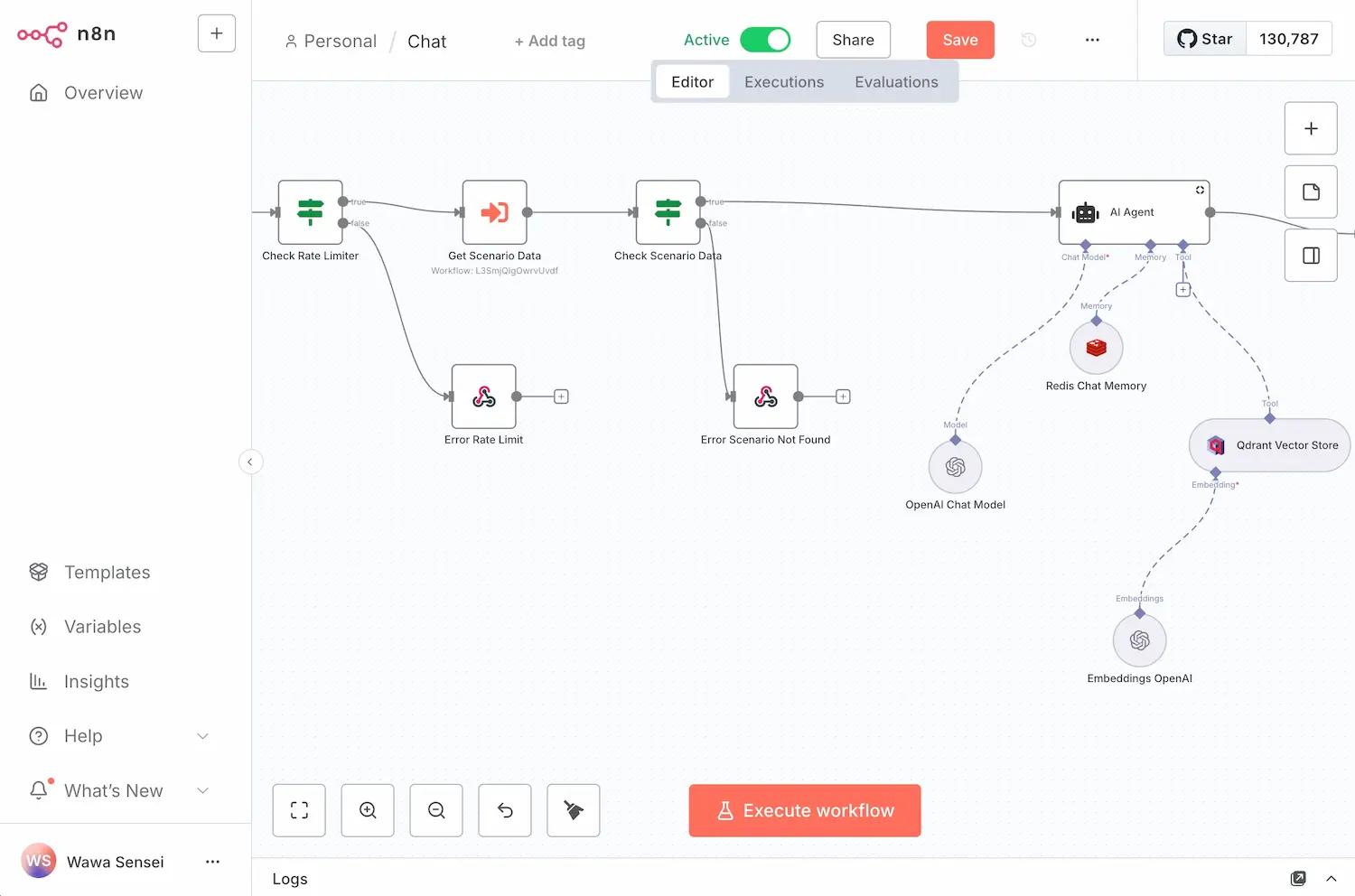Switch to the Executions tab
Viewport: 1355px width, 896px height.
[x=783, y=82]
